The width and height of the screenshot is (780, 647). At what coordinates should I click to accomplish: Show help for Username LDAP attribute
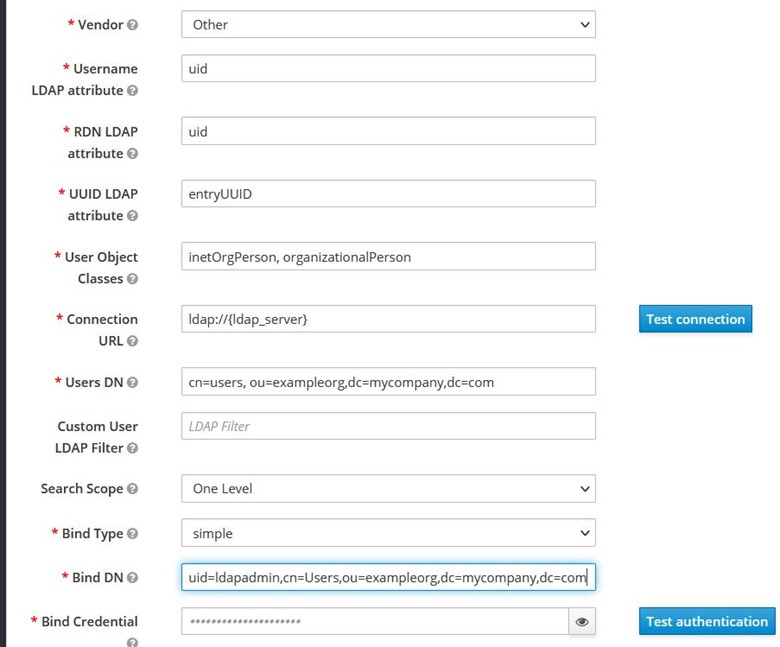132,91
